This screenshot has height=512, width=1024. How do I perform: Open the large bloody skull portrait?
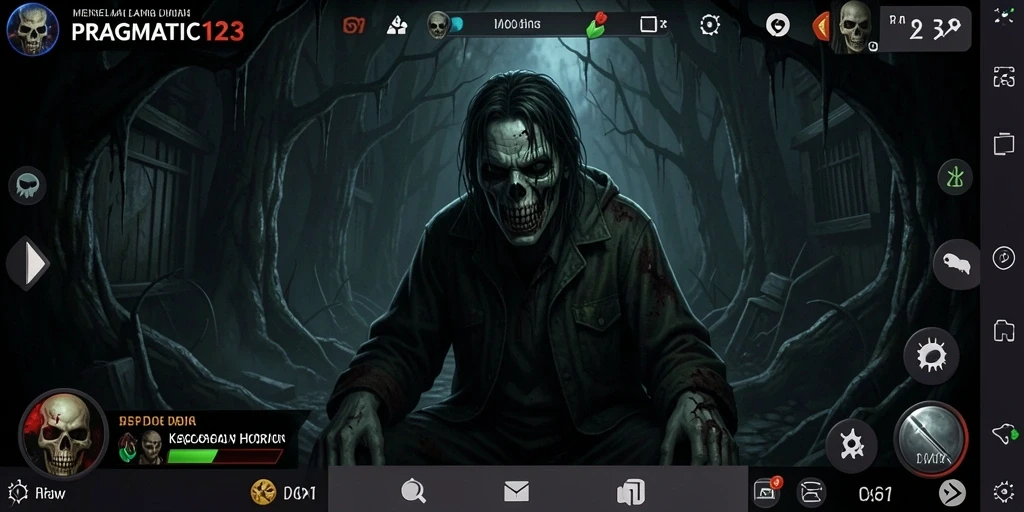[x=63, y=434]
